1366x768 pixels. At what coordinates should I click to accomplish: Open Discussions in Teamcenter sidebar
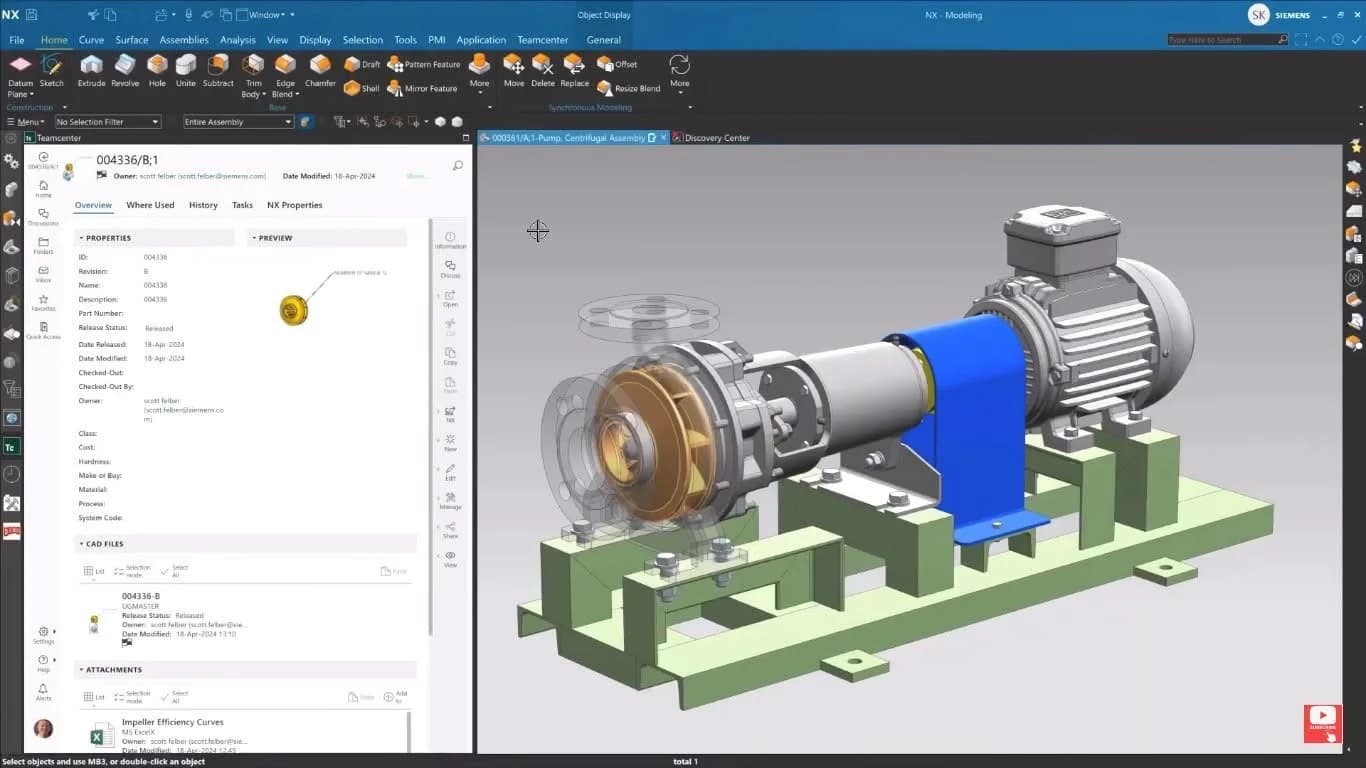tap(43, 217)
